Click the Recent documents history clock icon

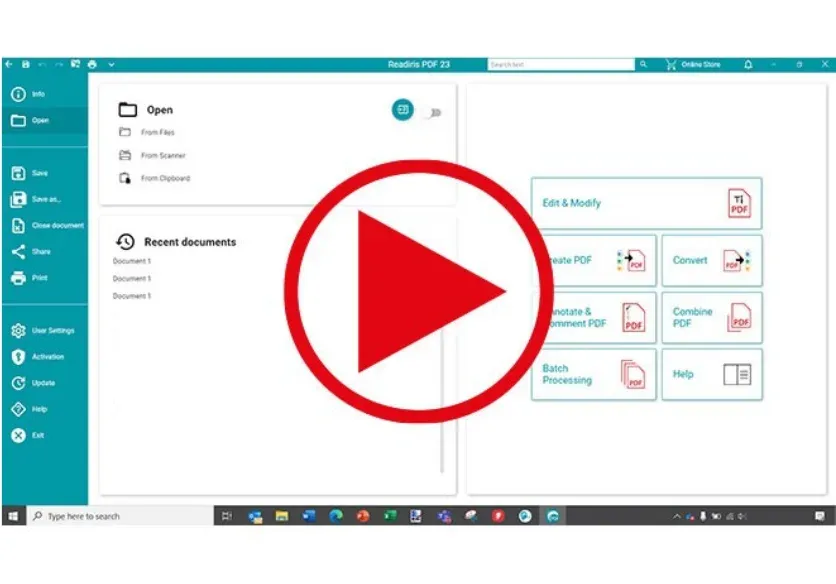coord(125,242)
